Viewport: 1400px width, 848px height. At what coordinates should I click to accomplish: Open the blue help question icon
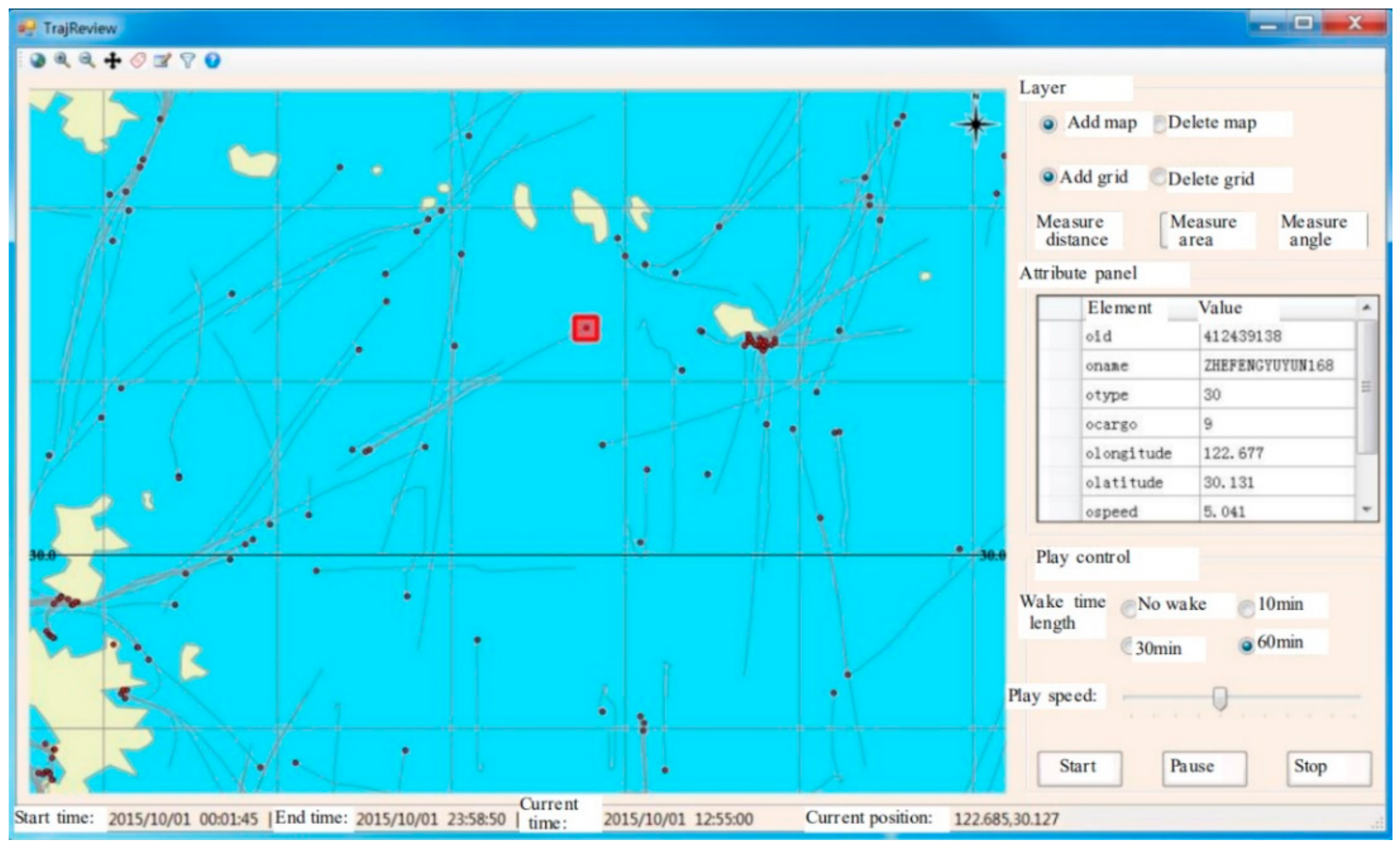212,60
